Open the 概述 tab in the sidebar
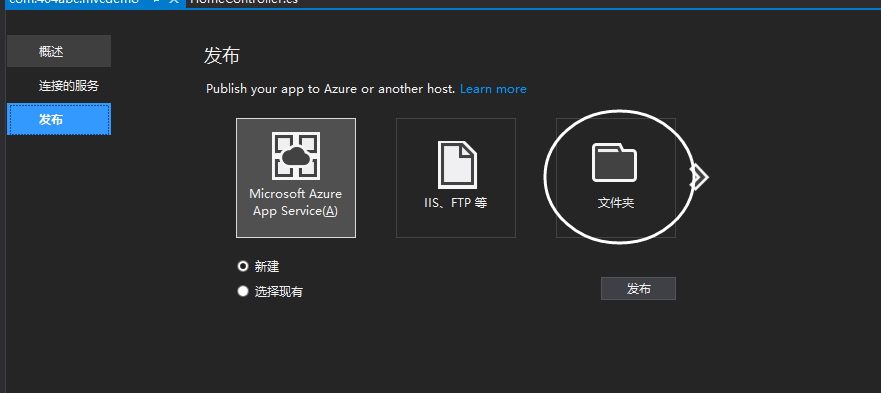881x393 pixels. click(59, 51)
